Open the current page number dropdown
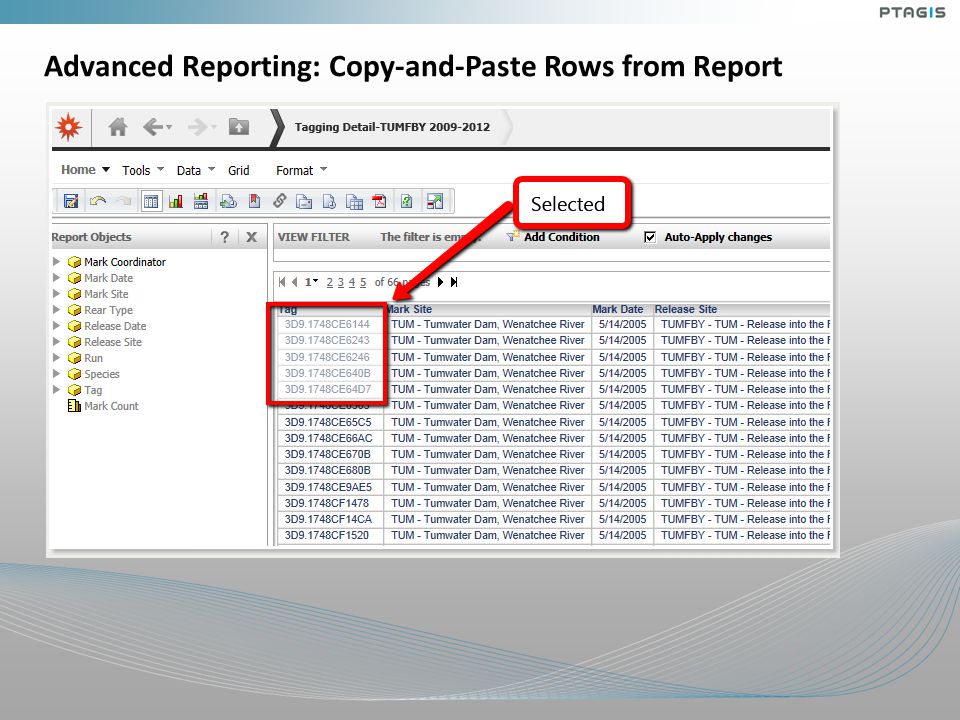The width and height of the screenshot is (960, 720). click(316, 282)
